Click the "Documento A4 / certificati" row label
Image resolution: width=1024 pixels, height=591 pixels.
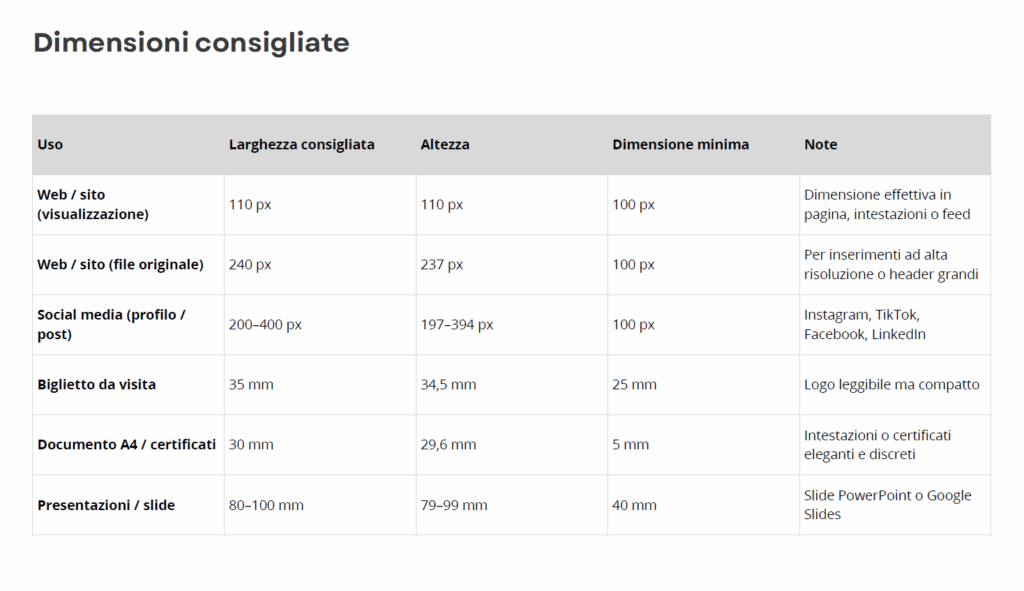click(126, 445)
